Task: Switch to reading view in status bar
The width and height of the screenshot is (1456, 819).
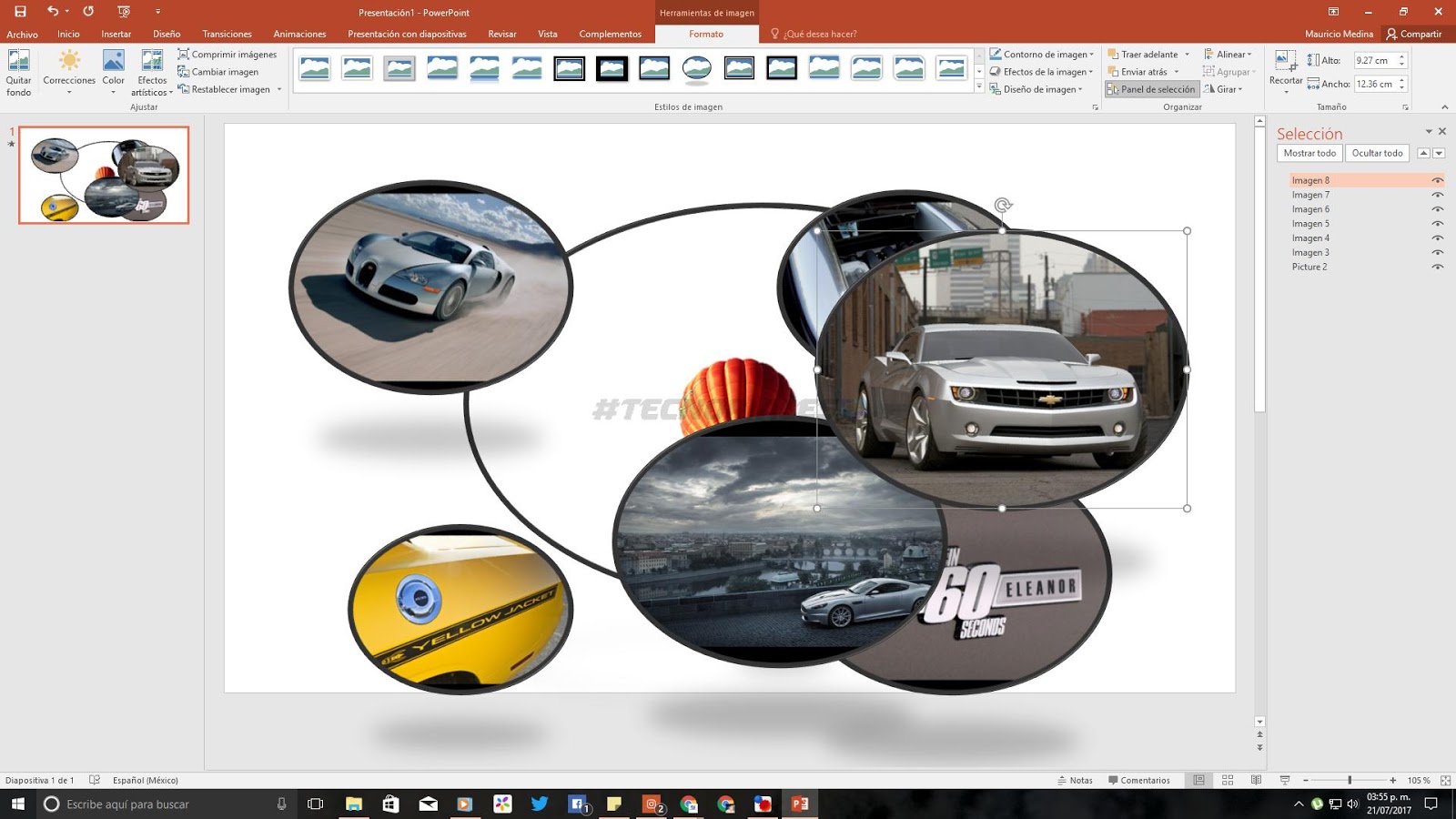Action: 1257,780
